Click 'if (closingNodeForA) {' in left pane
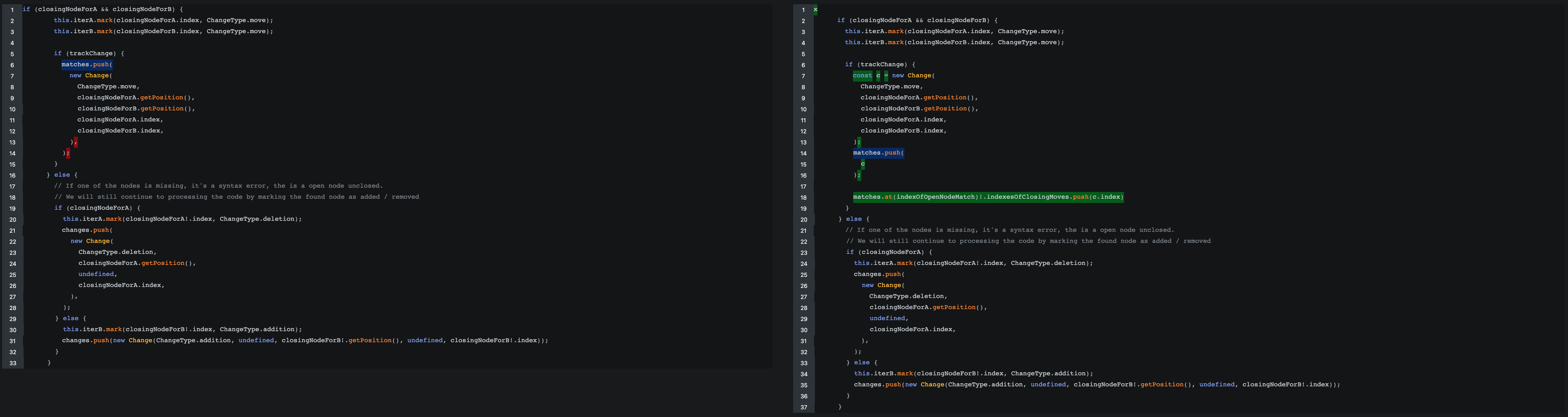Viewport: 1568px width, 417px height. coord(97,208)
